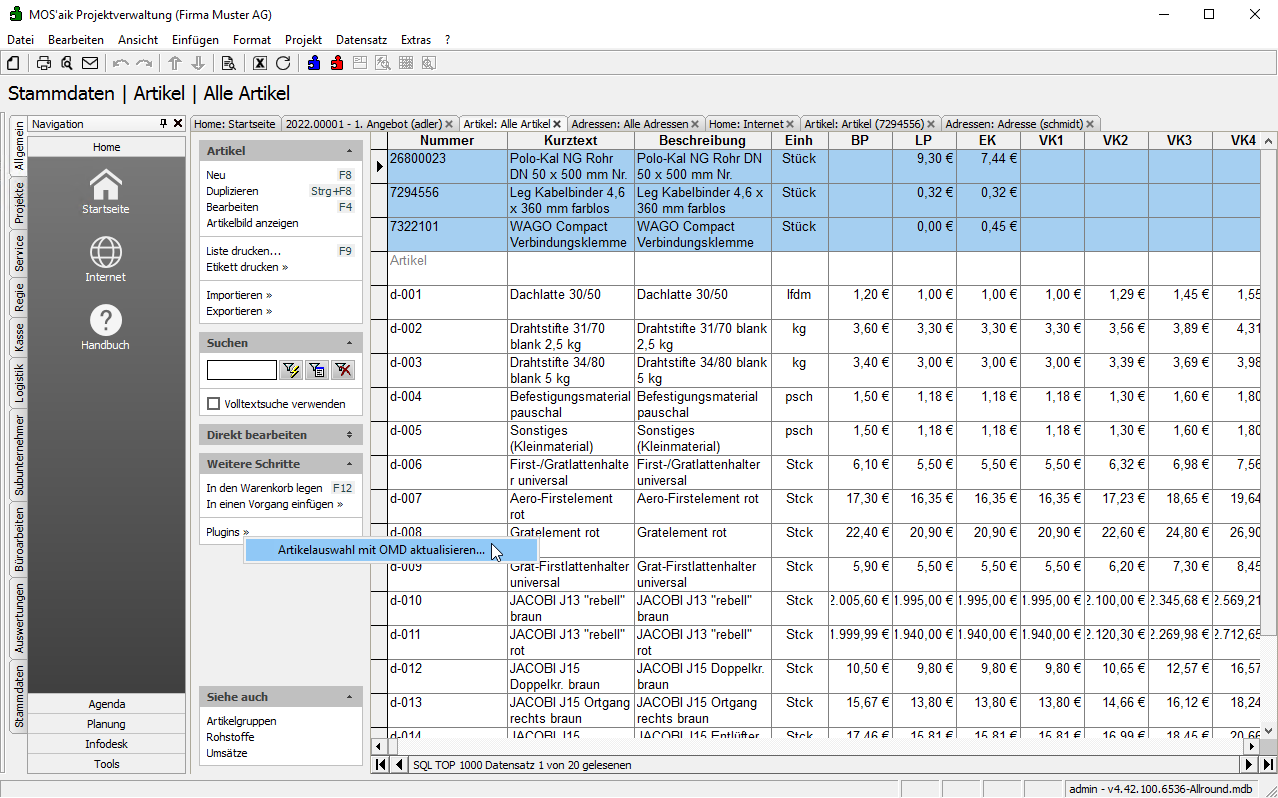Collapse the Weitere Schritte section
The width and height of the screenshot is (1278, 798).
[x=349, y=464]
